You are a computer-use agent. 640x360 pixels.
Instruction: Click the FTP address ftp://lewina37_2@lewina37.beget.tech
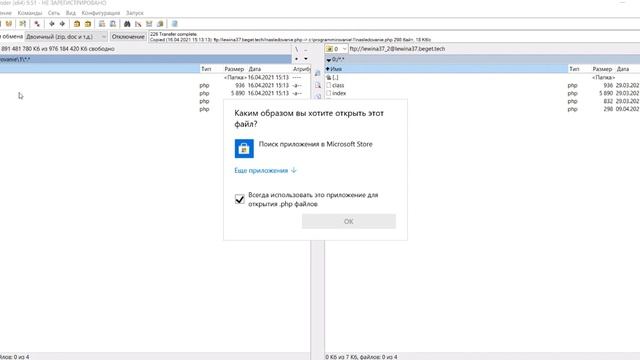pyautogui.click(x=397, y=49)
